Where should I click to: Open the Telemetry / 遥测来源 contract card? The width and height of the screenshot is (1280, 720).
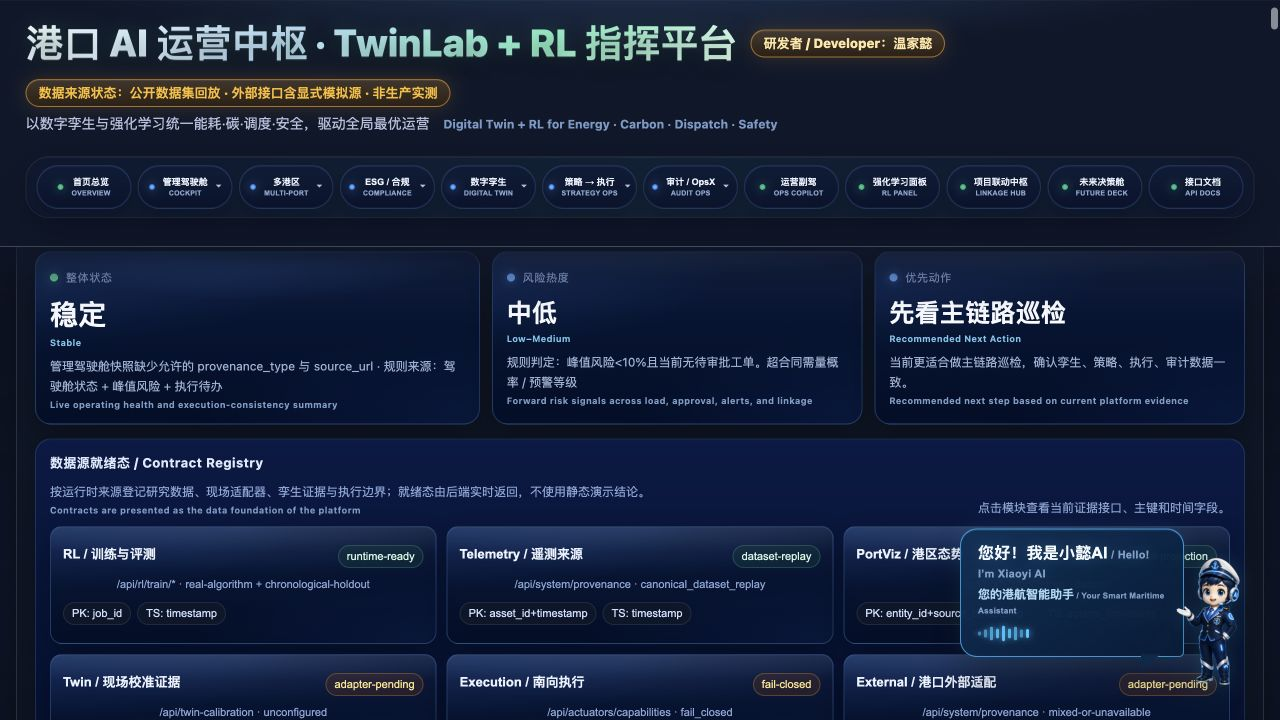click(640, 584)
